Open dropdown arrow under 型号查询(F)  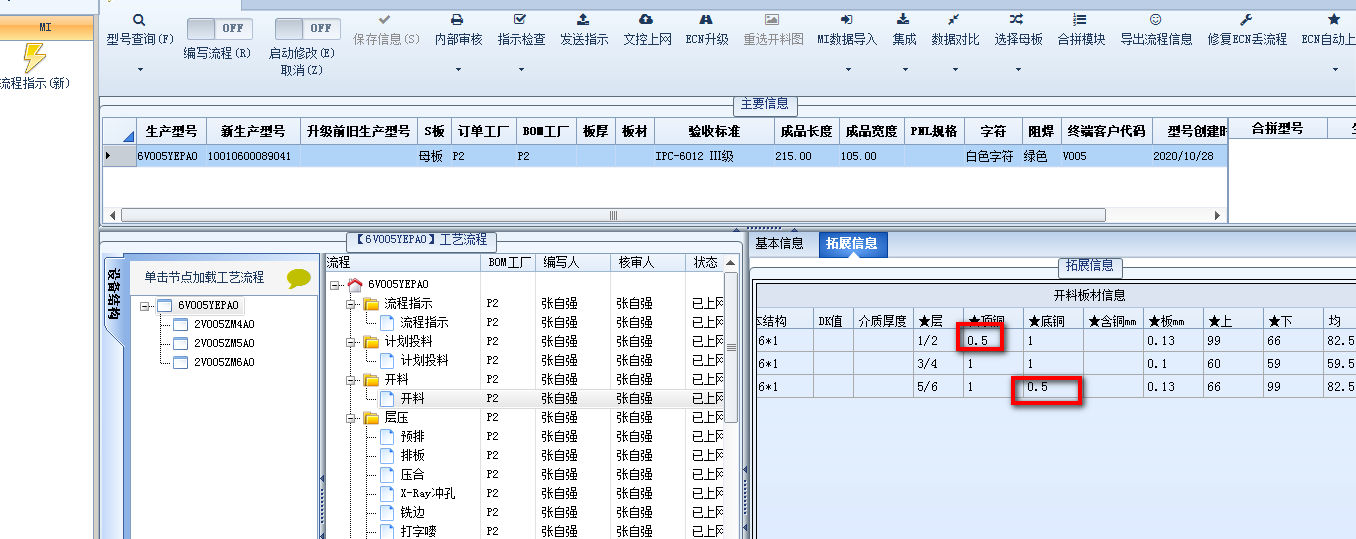coord(139,69)
